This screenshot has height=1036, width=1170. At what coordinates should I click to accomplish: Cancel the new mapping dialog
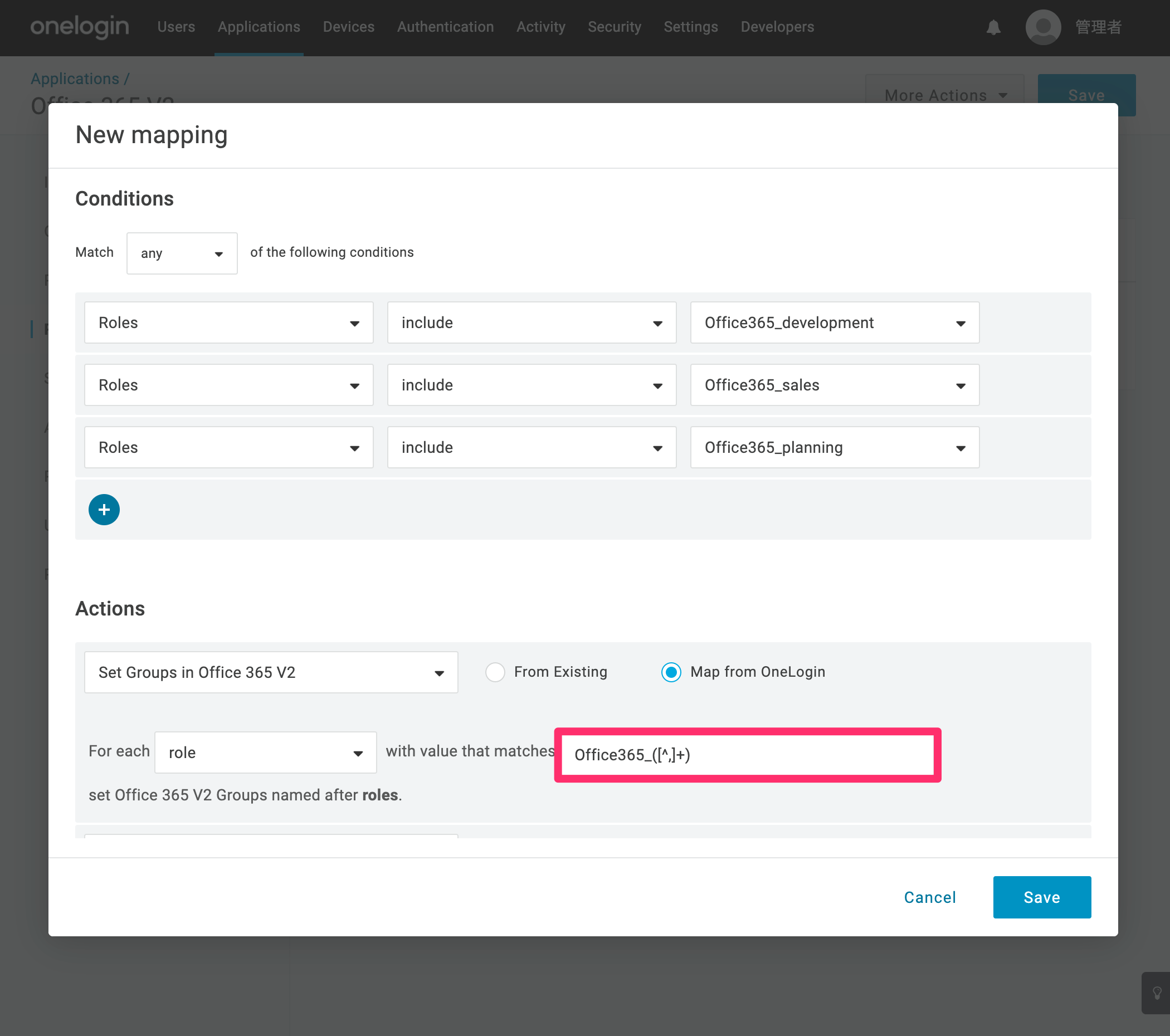point(930,897)
